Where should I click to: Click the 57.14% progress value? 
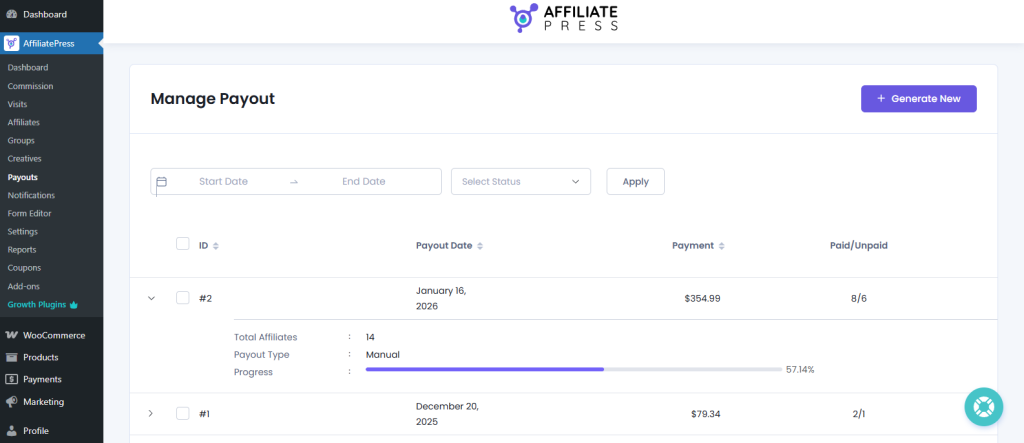coord(800,369)
